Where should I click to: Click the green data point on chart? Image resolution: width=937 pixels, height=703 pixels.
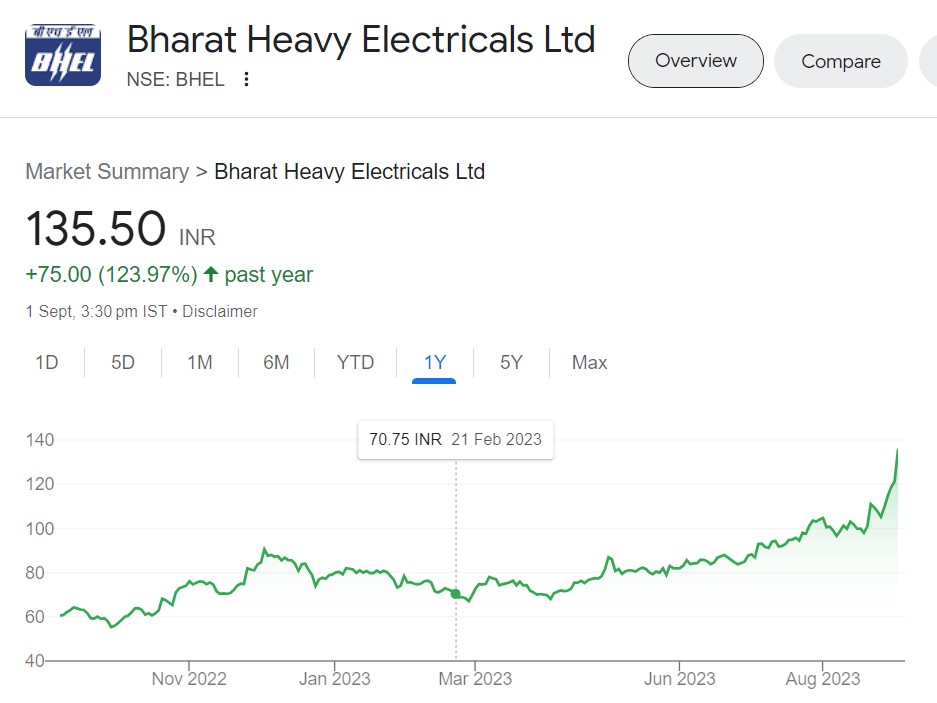pyautogui.click(x=456, y=594)
